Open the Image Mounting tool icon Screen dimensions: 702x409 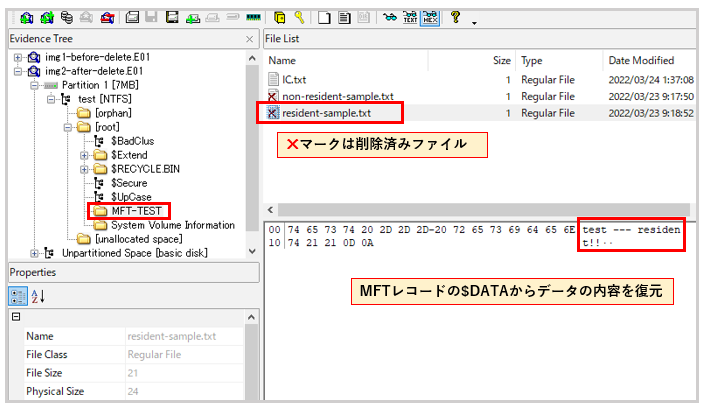67,18
